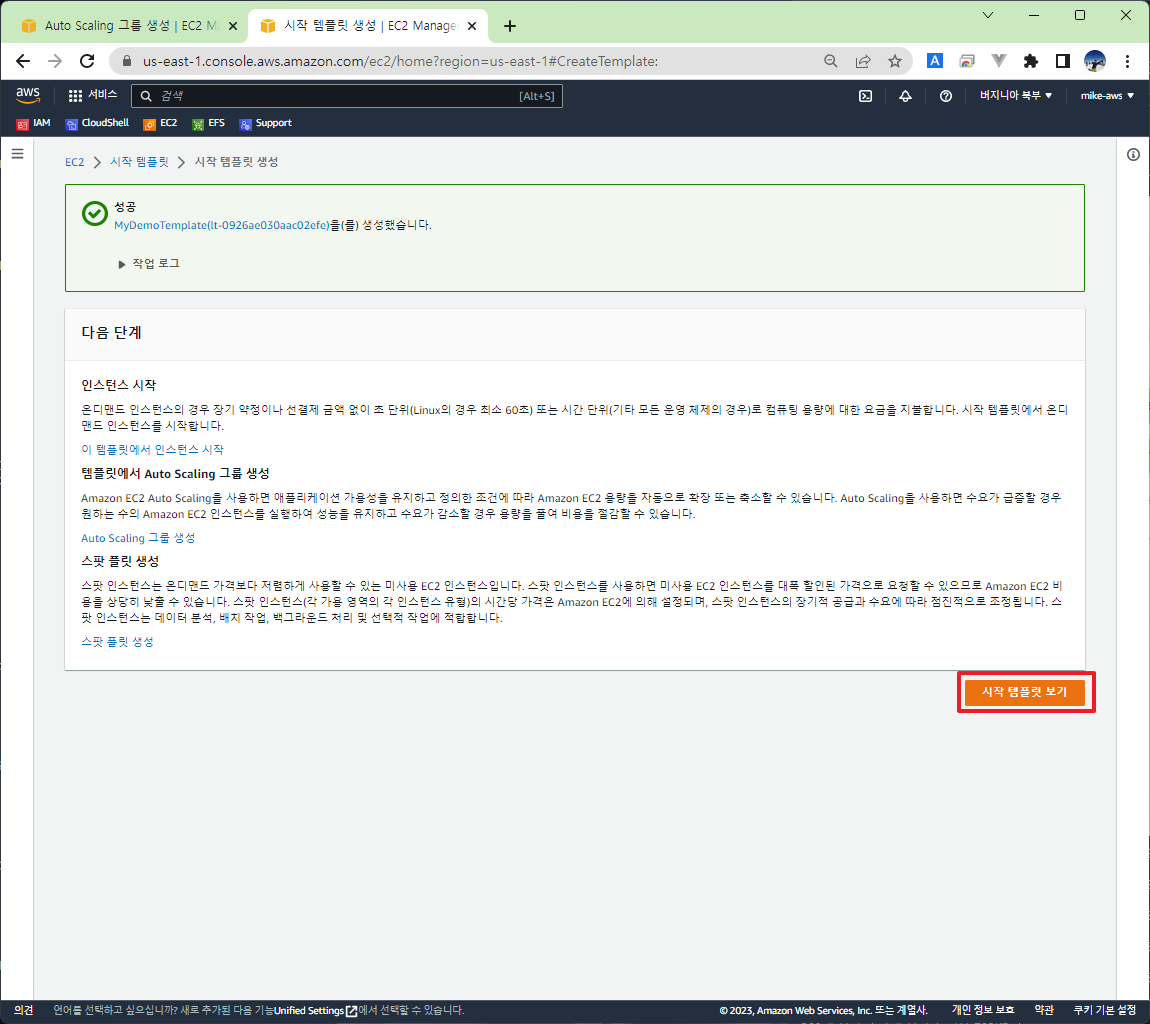1150x1024 pixels.
Task: Open the MyDemoTemplate link
Action: (x=221, y=225)
